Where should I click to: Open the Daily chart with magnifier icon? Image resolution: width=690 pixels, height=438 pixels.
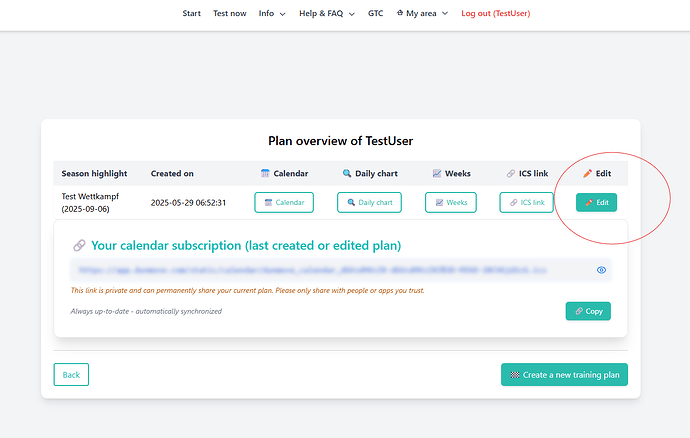(369, 202)
